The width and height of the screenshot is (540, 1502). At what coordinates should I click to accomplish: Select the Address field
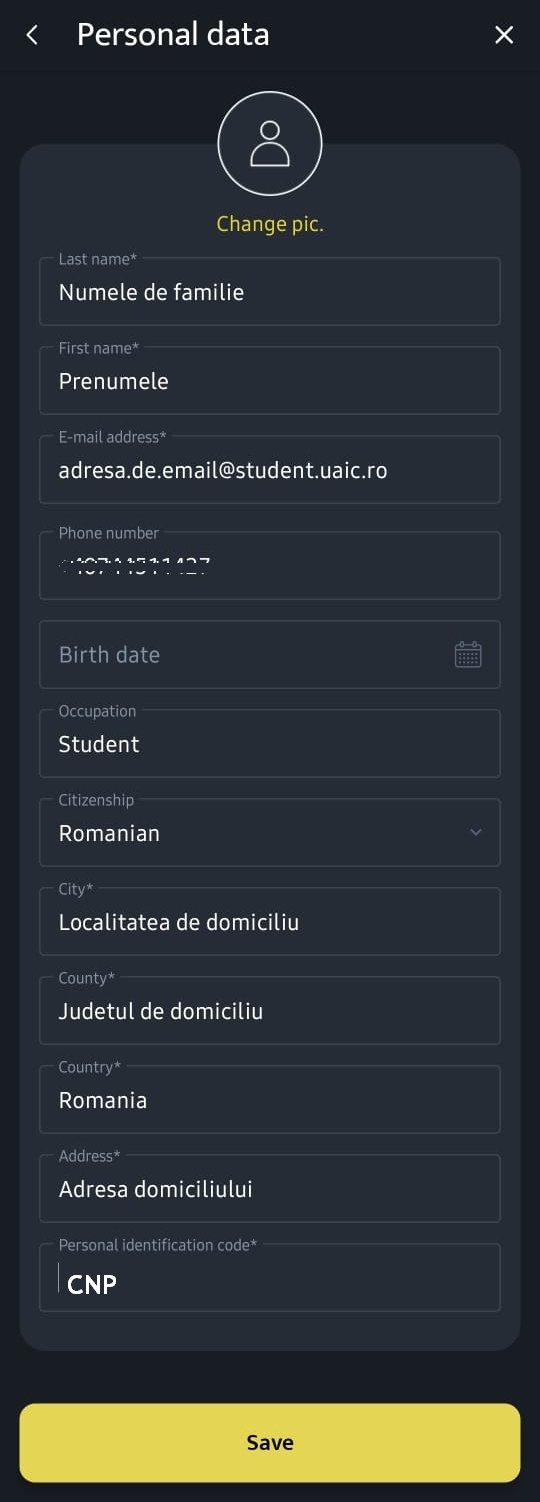(x=270, y=1188)
